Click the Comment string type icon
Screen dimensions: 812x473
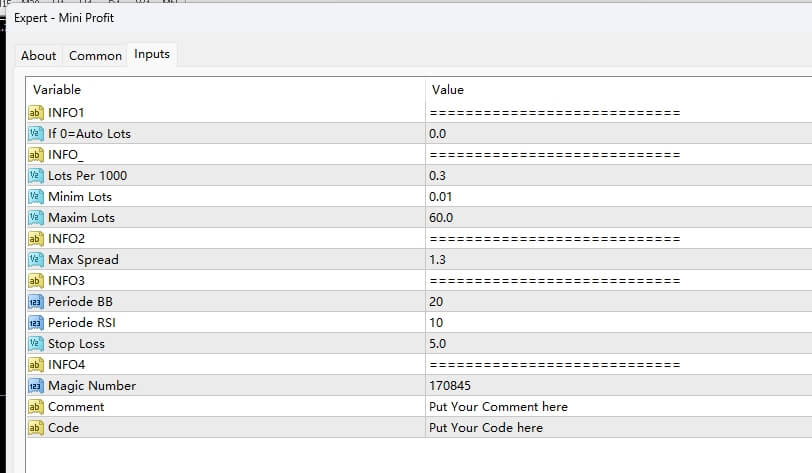coord(35,406)
